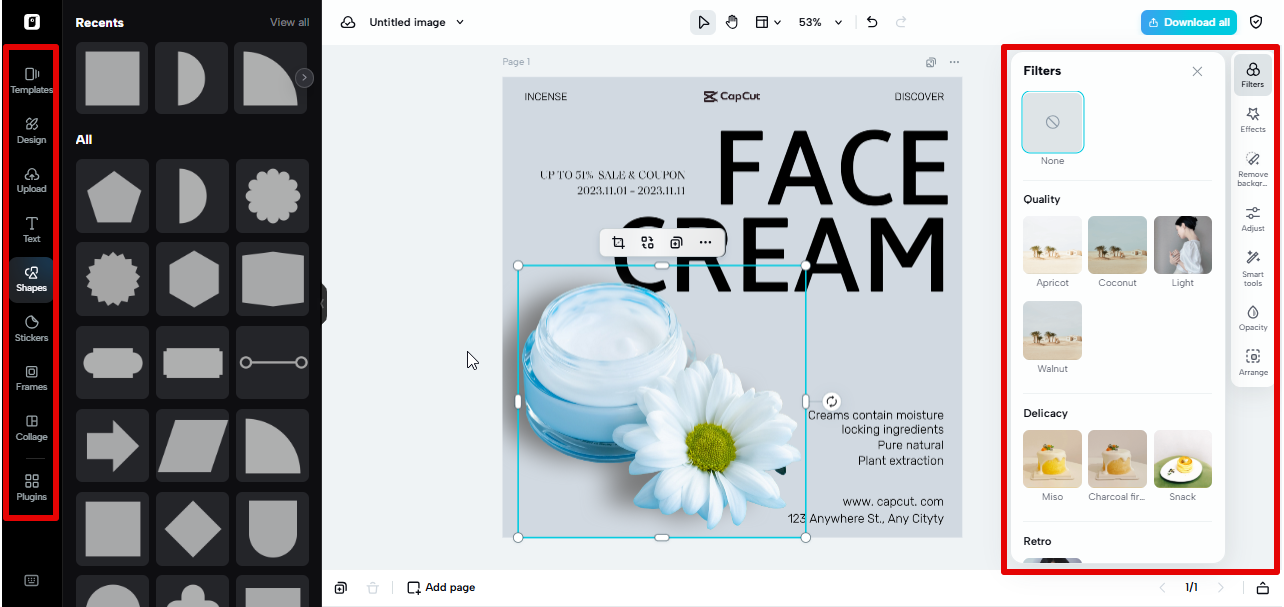The image size is (1284, 607).
Task: Click the duplicate page icon above canvas
Action: 931,62
